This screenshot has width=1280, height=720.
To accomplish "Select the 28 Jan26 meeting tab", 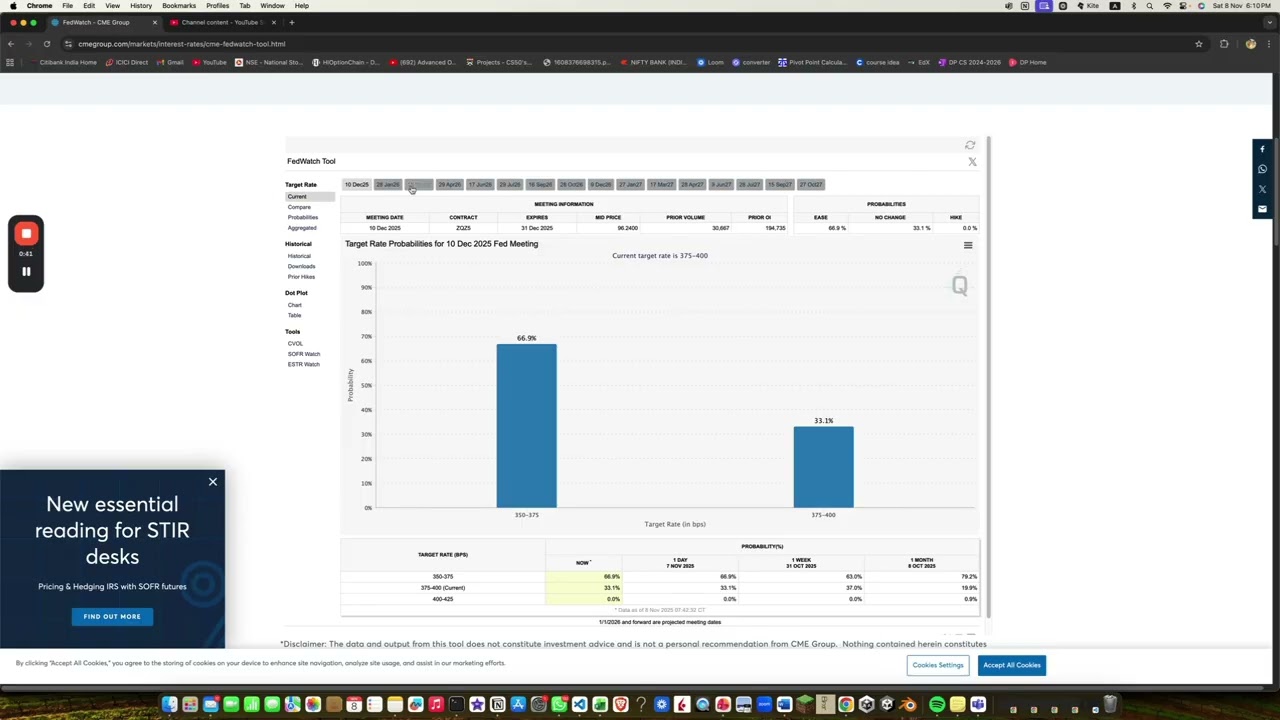I will coord(388,185).
